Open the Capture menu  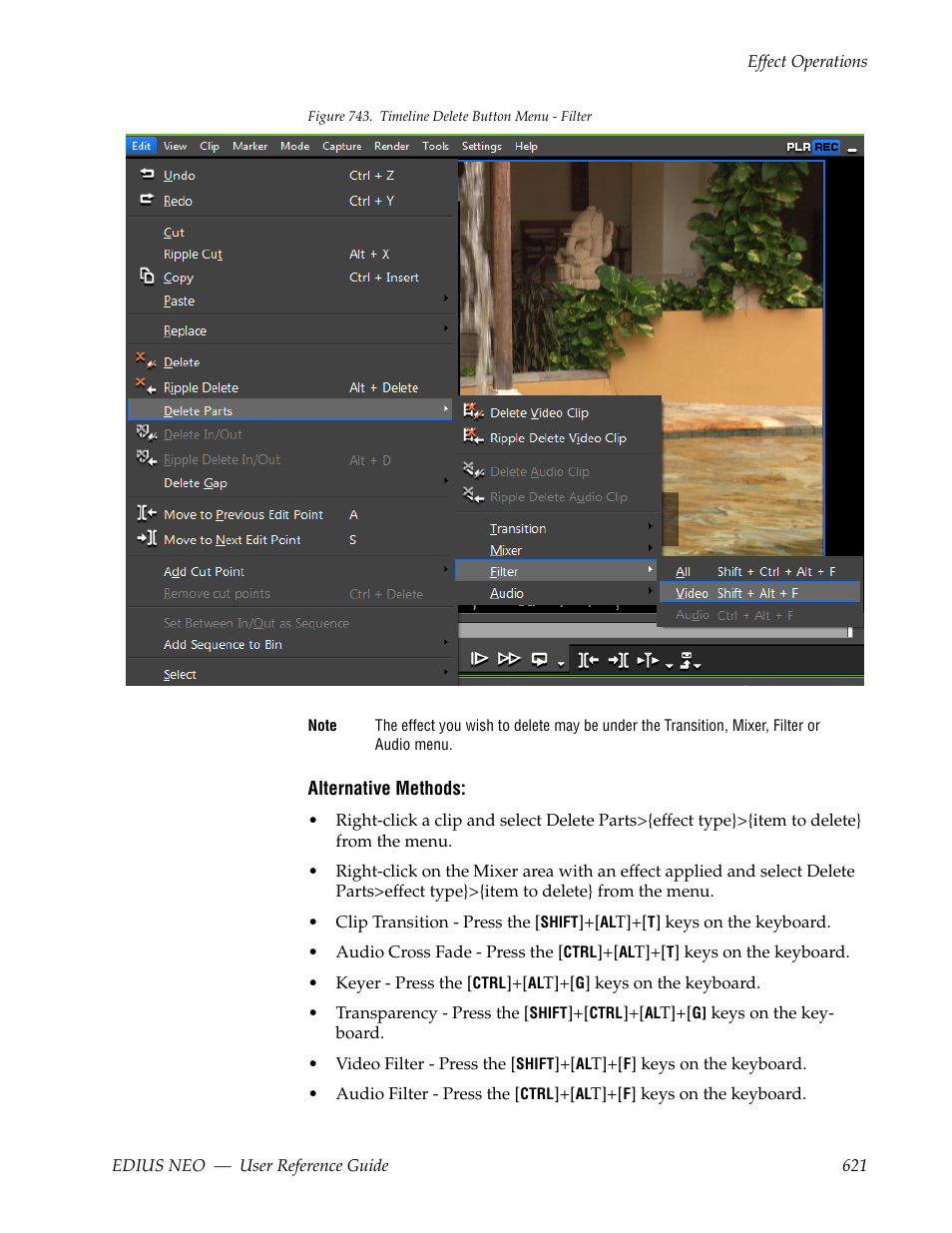point(342,146)
